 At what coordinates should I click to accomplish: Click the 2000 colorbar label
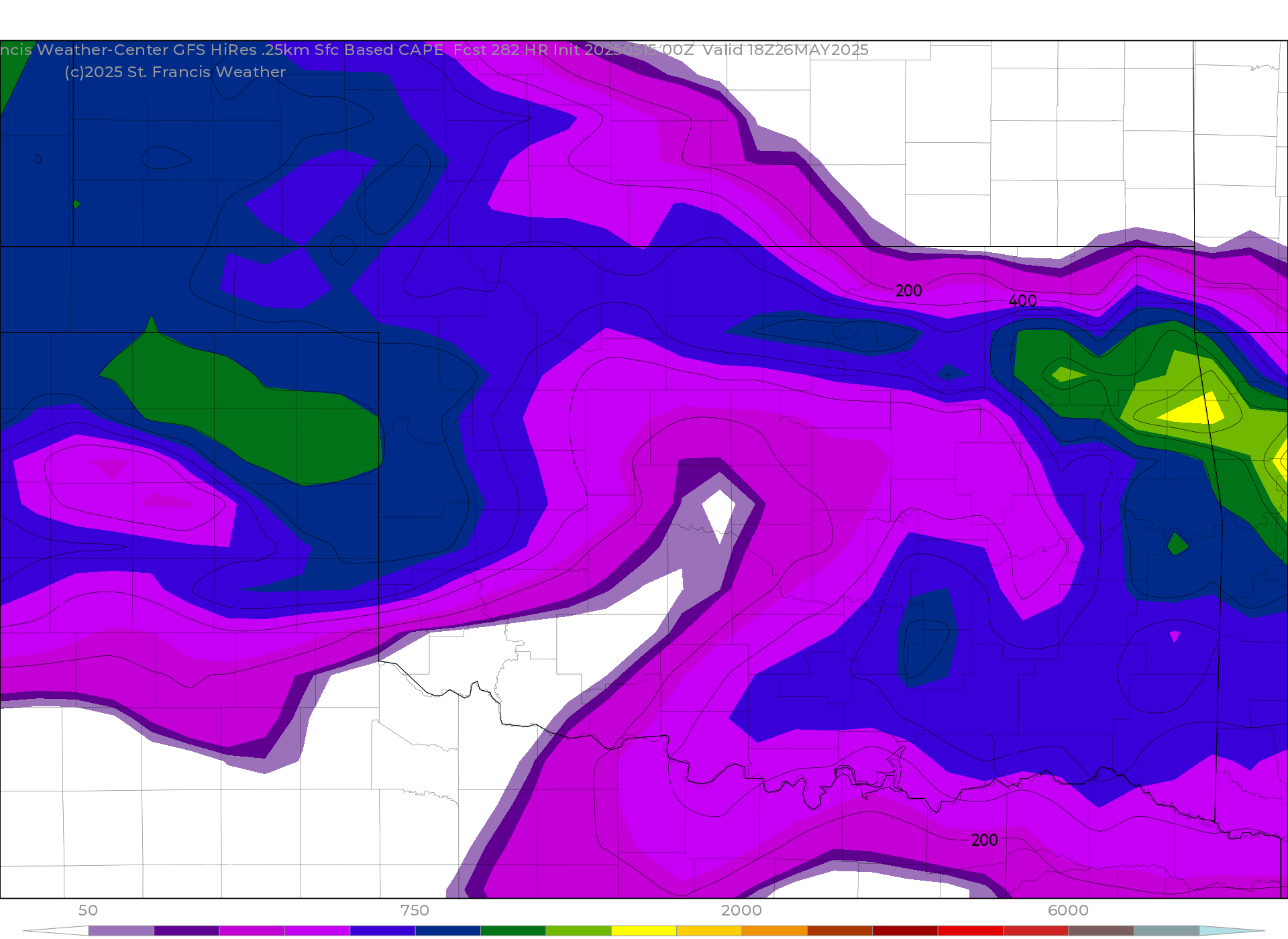pos(741,910)
